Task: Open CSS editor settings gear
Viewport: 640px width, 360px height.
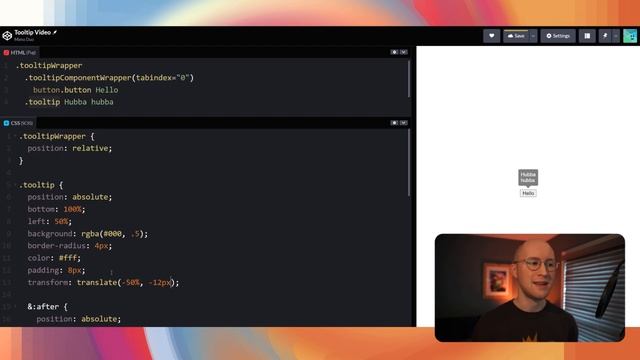Action: click(x=394, y=123)
